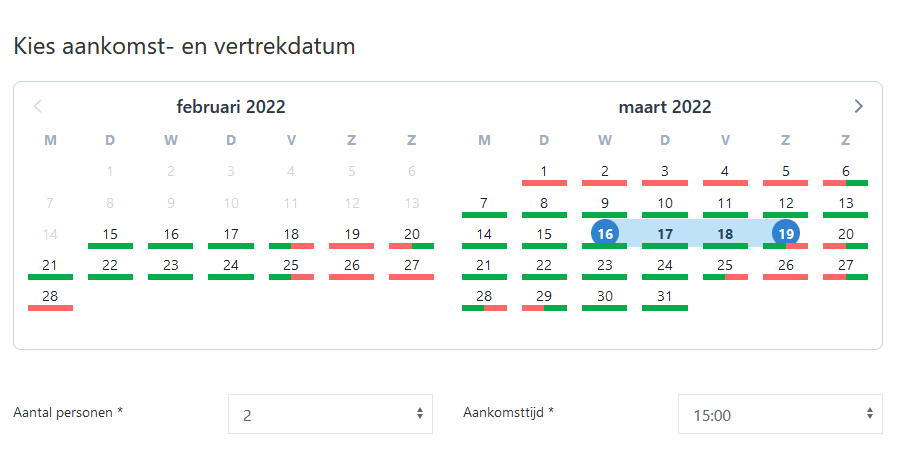Pick 25 maart date cell
Viewport: 903px width, 454px height.
pyautogui.click(x=725, y=265)
